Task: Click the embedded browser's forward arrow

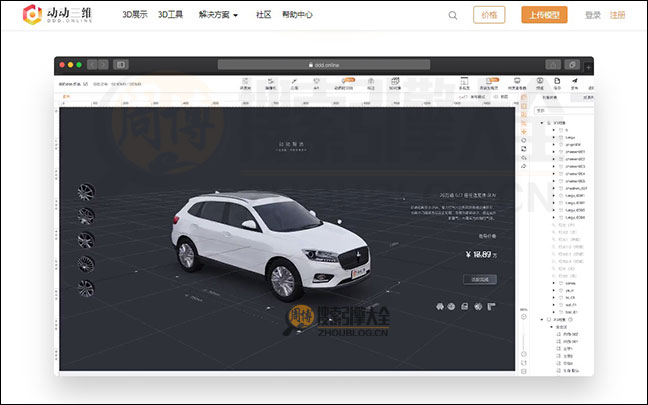Action: point(103,64)
